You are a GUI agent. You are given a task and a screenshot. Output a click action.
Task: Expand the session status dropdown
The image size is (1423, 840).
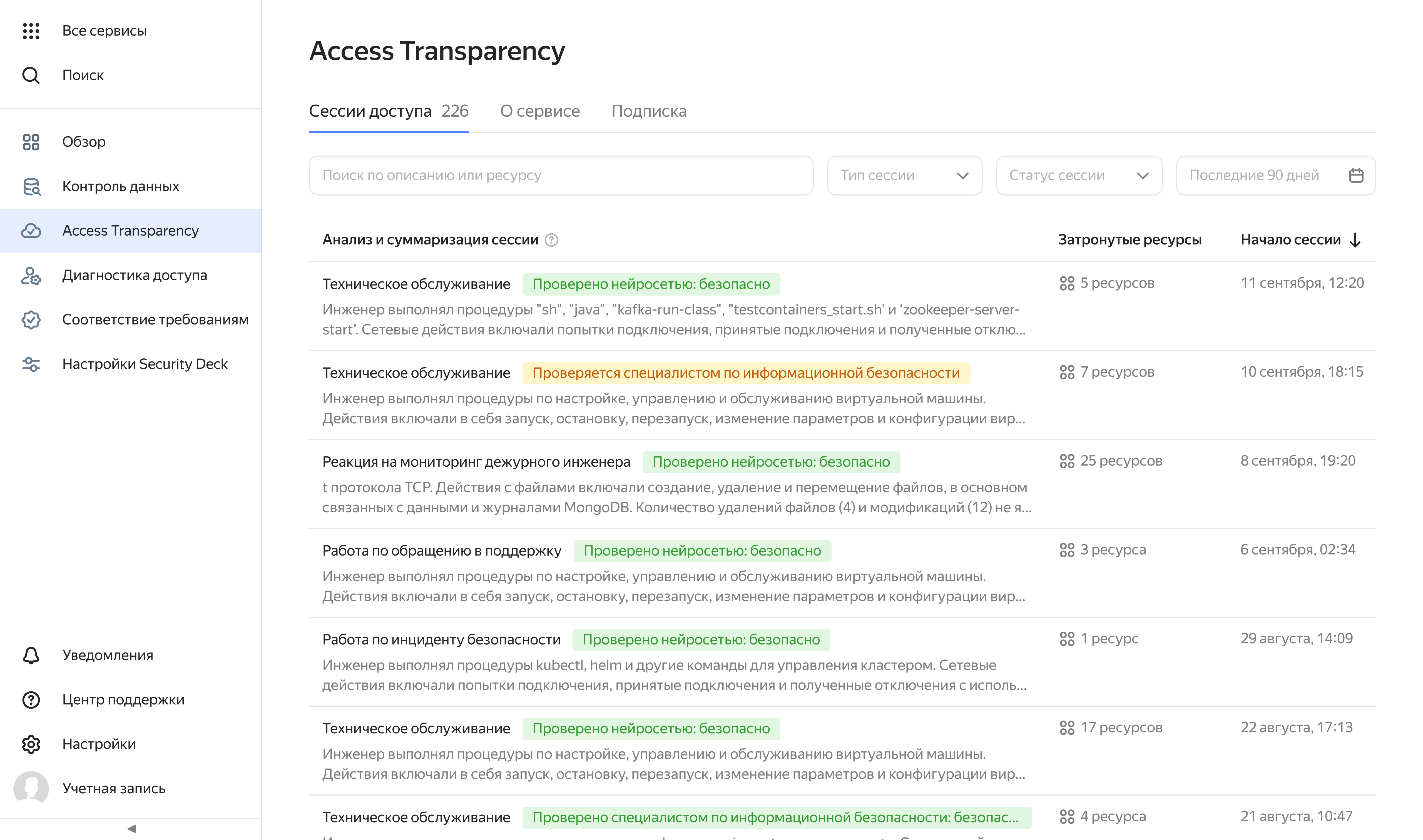[x=1078, y=176]
